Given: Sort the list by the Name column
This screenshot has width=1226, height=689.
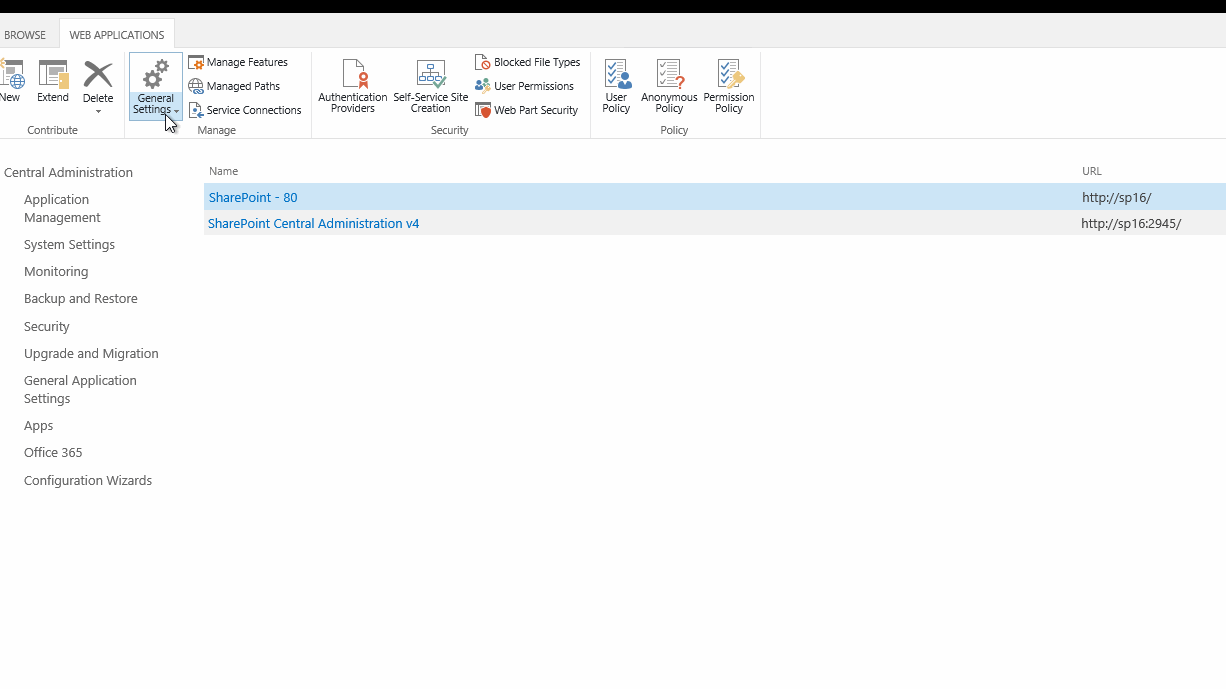Looking at the screenshot, I should pyautogui.click(x=223, y=171).
